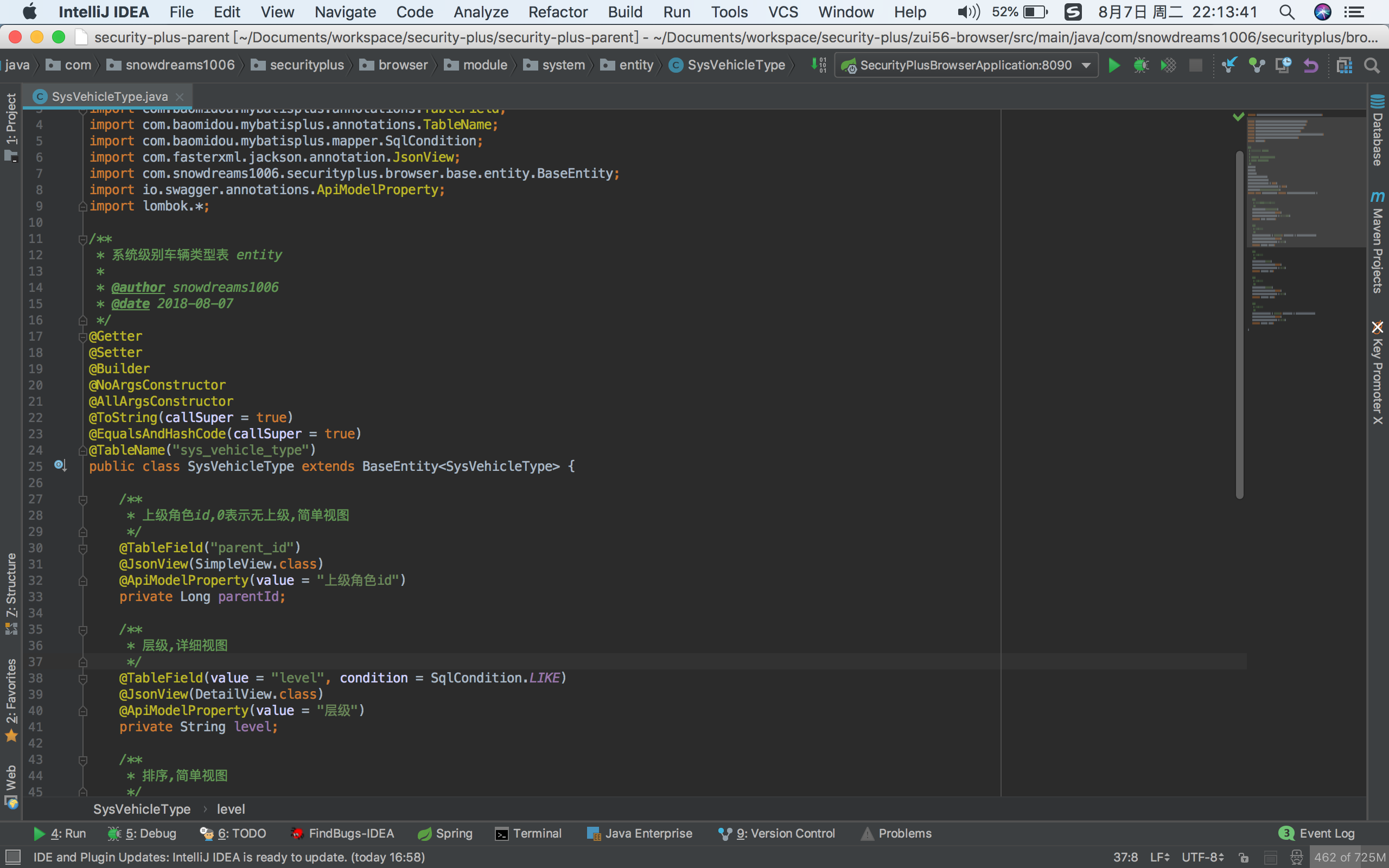
Task: Open the Event Log
Action: point(1316,834)
